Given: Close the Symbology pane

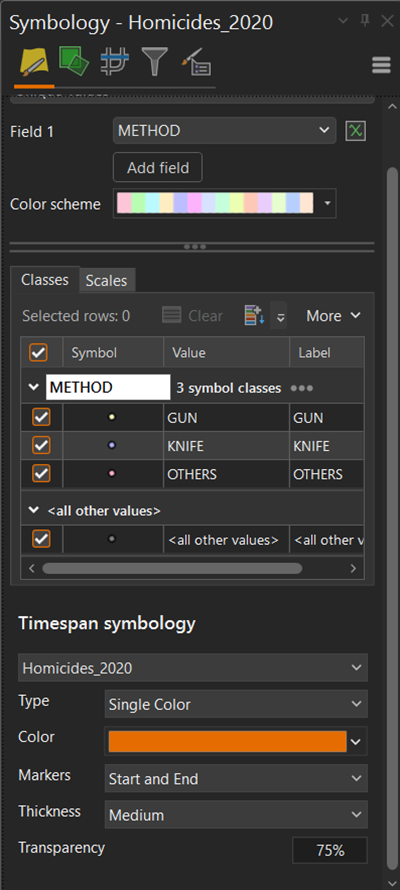Looking at the screenshot, I should 387,21.
